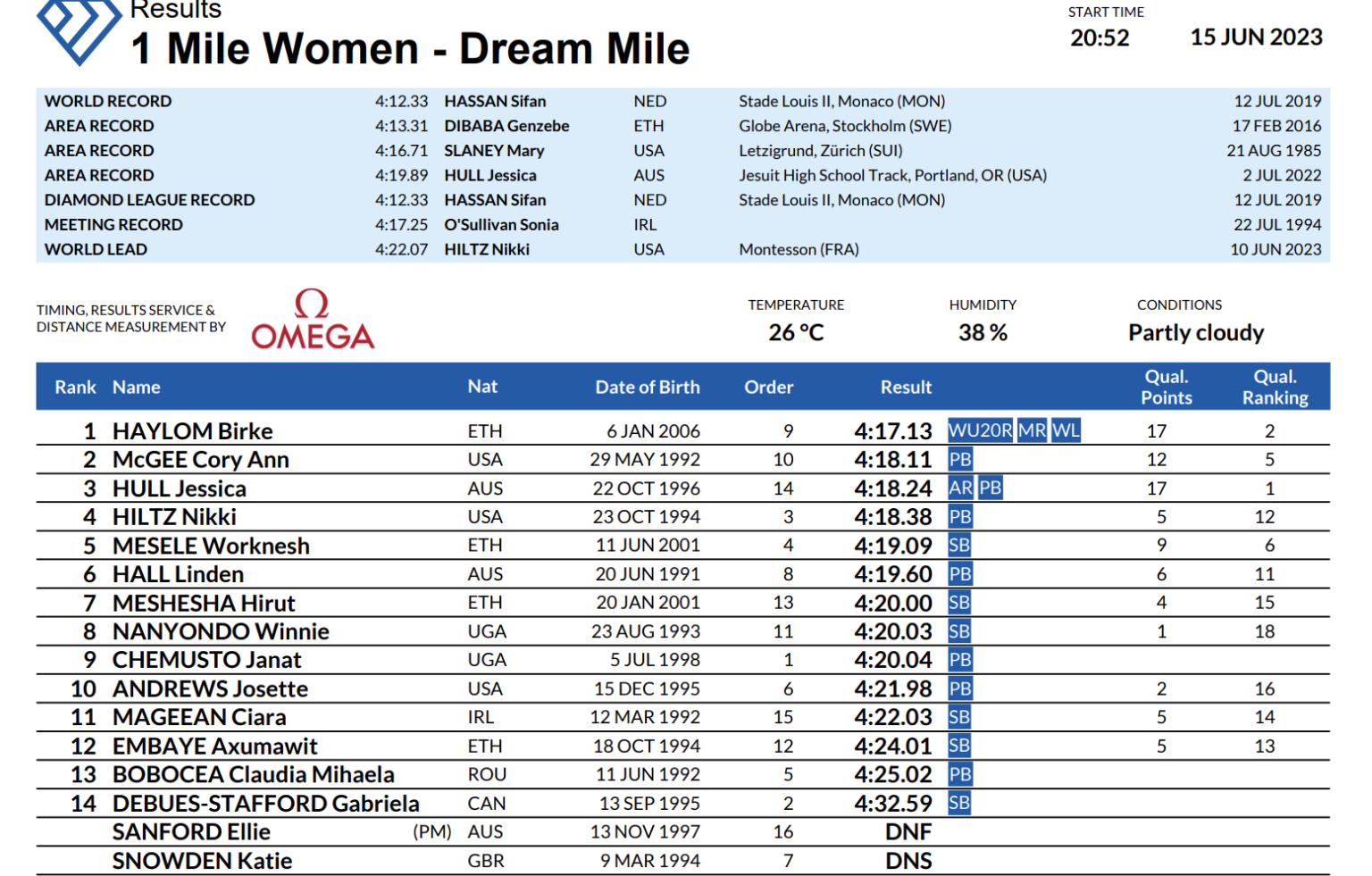Click the WORLD RECORD row label
The image size is (1372, 876).
108,101
